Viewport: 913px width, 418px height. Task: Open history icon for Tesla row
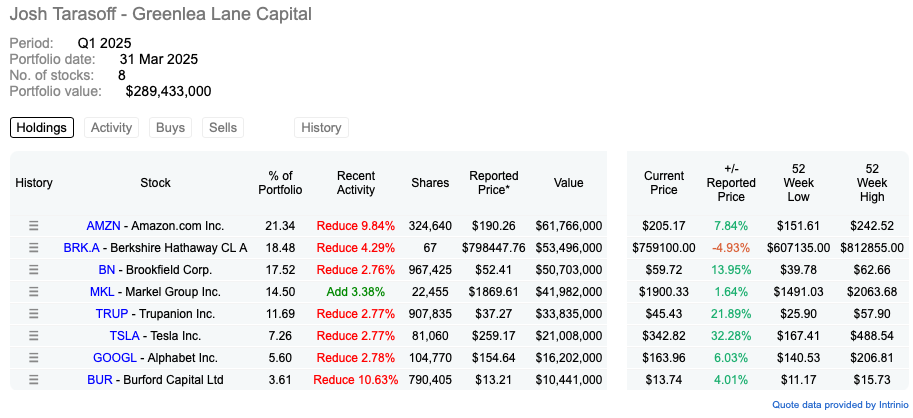(34, 336)
